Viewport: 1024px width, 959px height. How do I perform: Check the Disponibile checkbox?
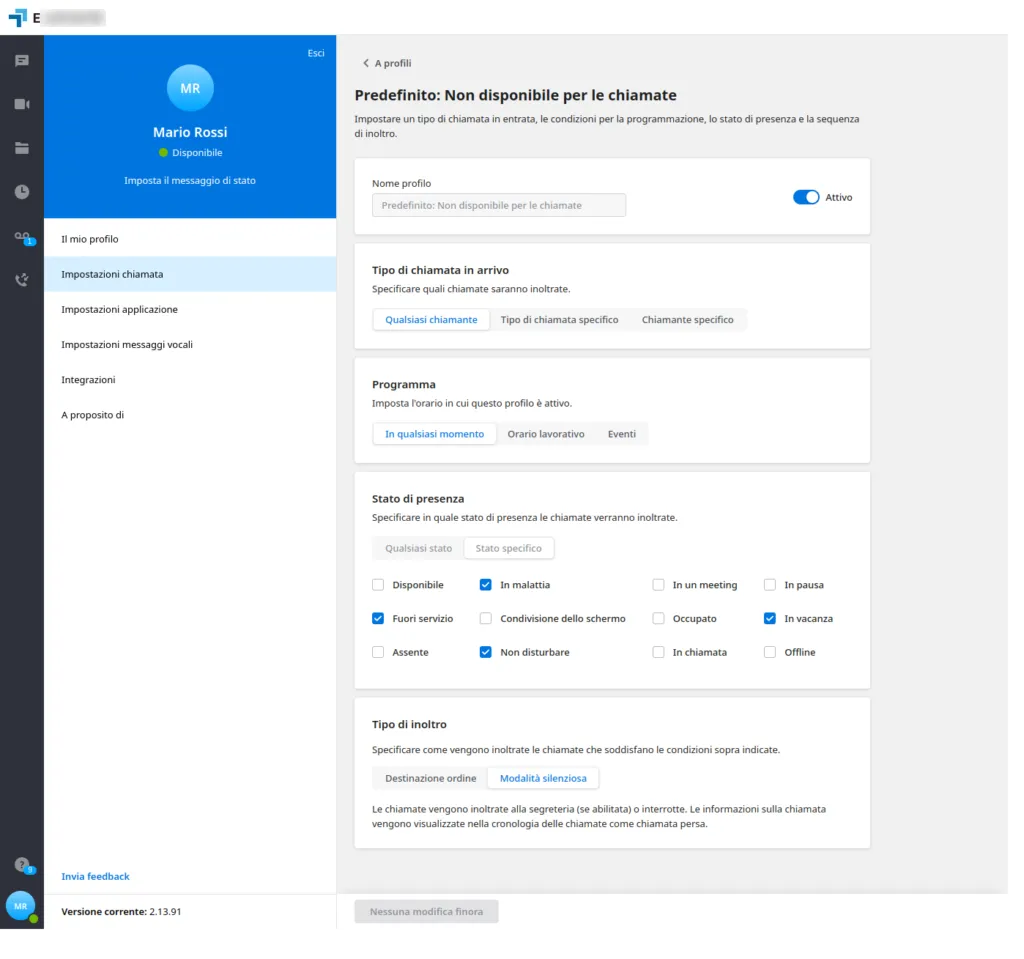pyautogui.click(x=377, y=585)
